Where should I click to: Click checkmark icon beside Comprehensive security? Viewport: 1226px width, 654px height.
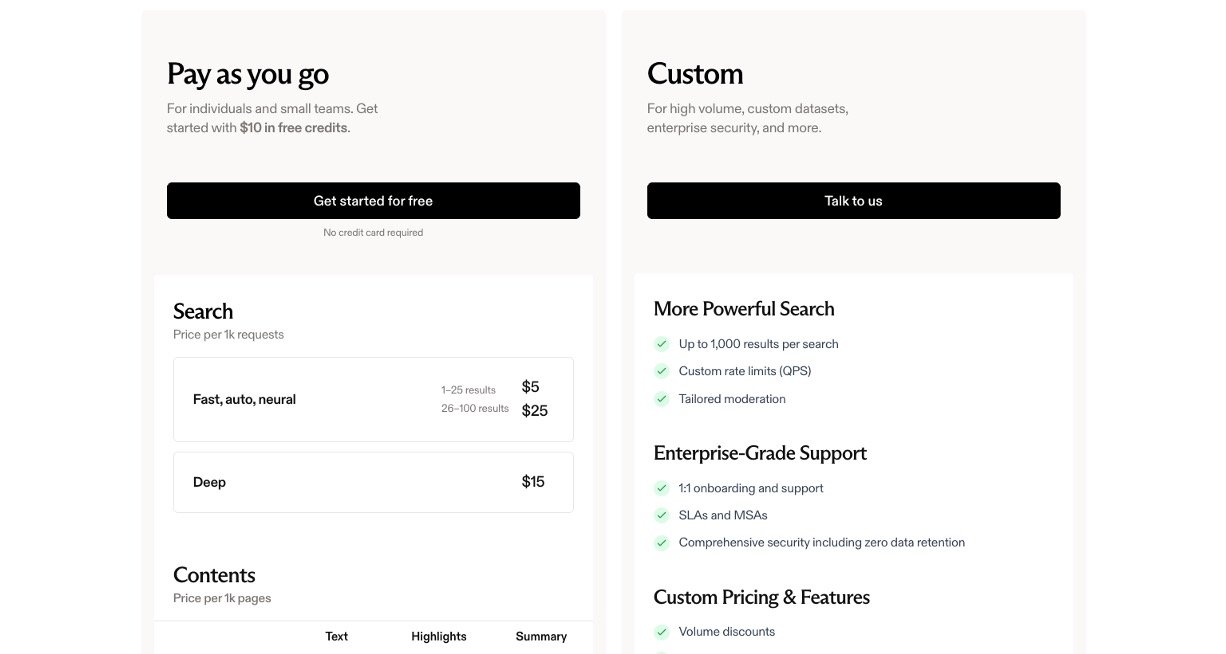661,543
